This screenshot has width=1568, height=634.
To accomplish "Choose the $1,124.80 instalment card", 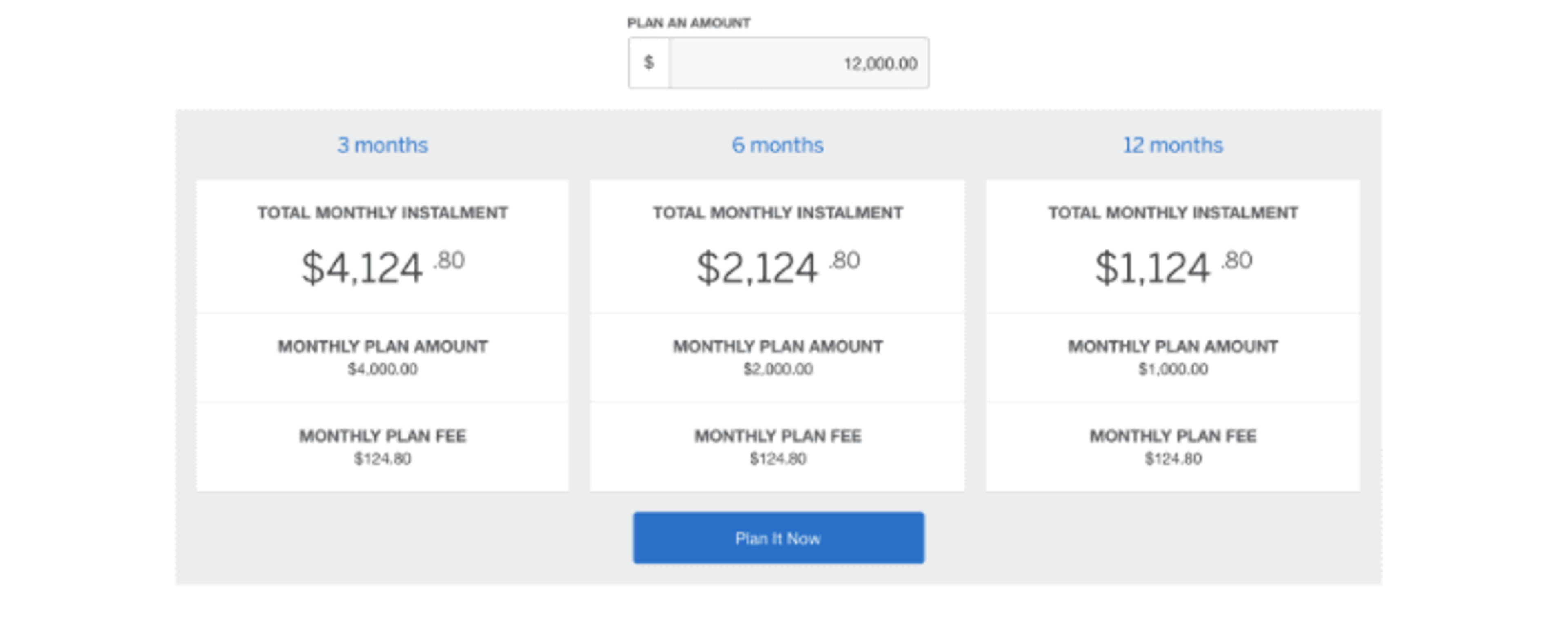I will coord(1172,267).
